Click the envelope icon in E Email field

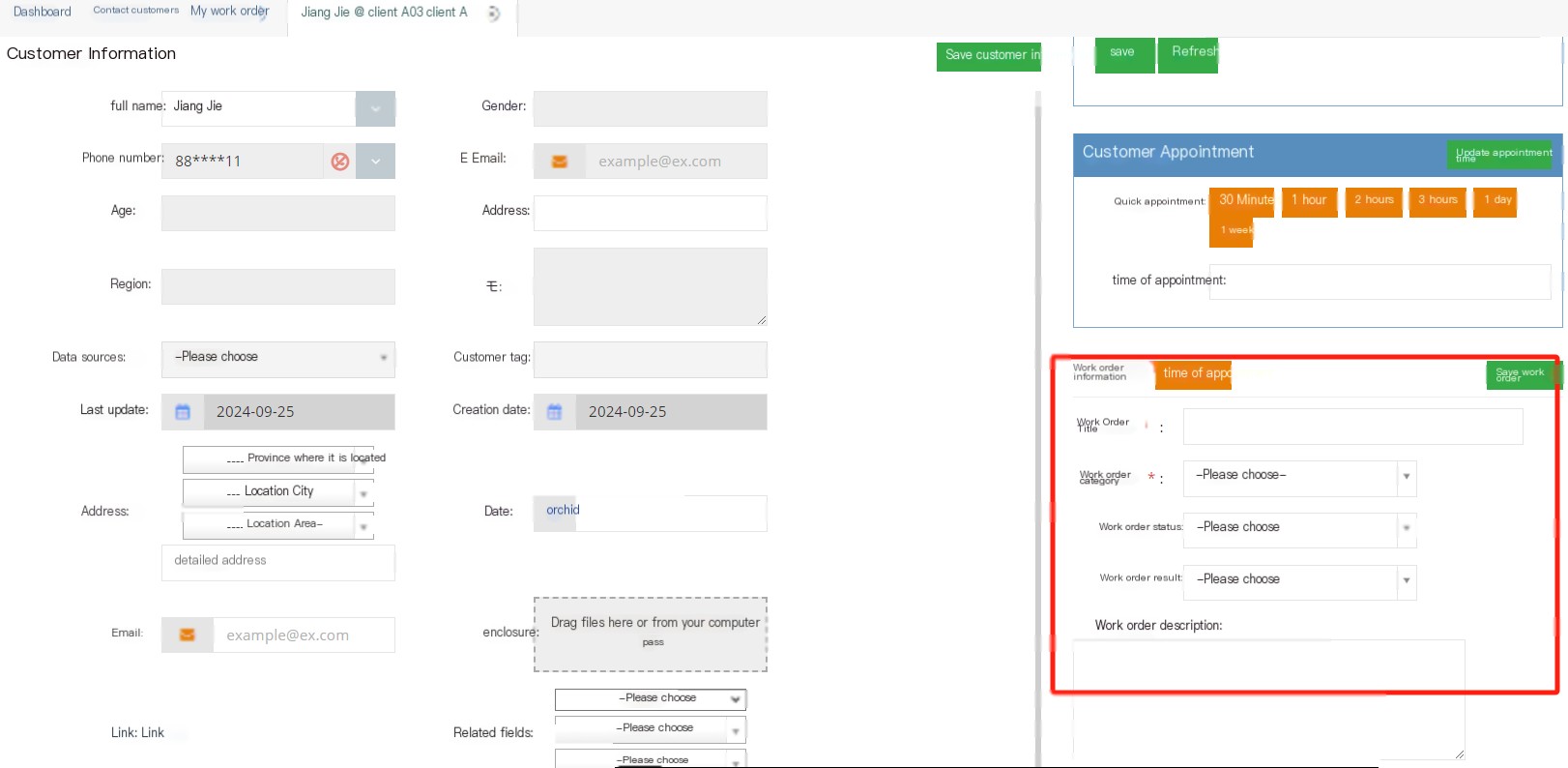coord(559,162)
